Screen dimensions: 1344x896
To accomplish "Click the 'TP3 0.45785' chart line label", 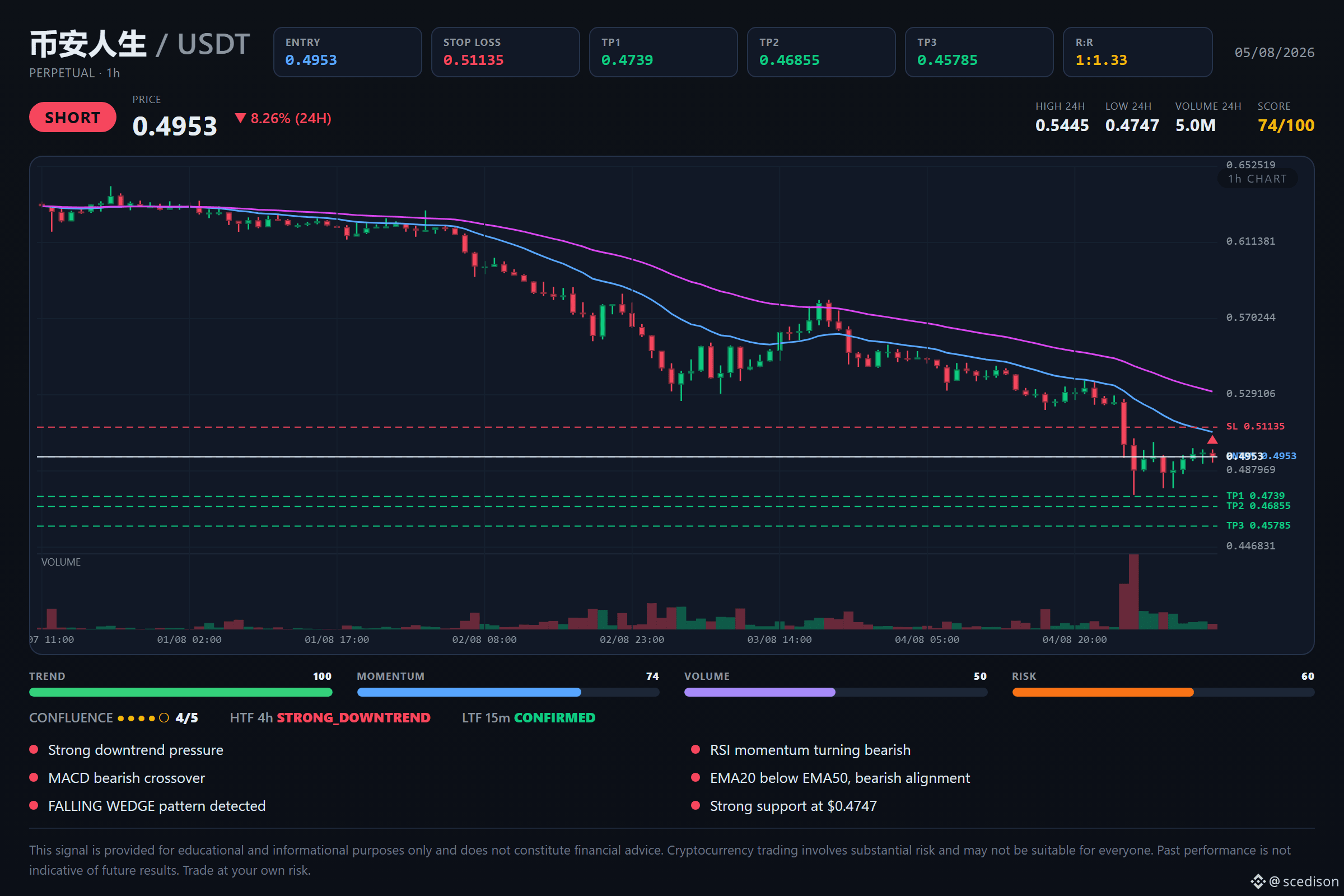I will 1258,525.
